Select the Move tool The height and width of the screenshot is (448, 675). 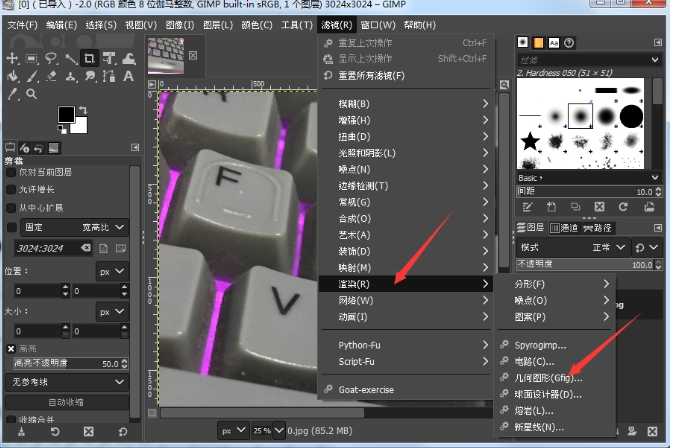tap(12, 58)
